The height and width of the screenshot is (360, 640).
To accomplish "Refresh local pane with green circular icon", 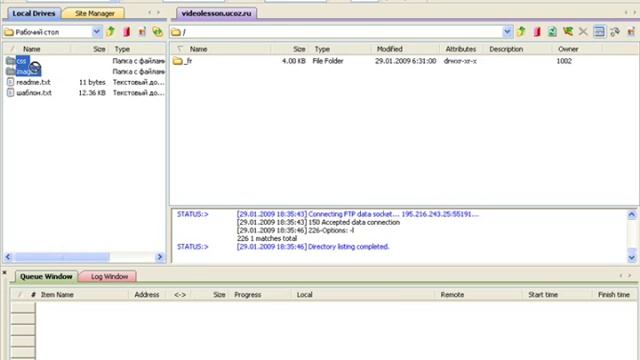I will pyautogui.click(x=158, y=31).
